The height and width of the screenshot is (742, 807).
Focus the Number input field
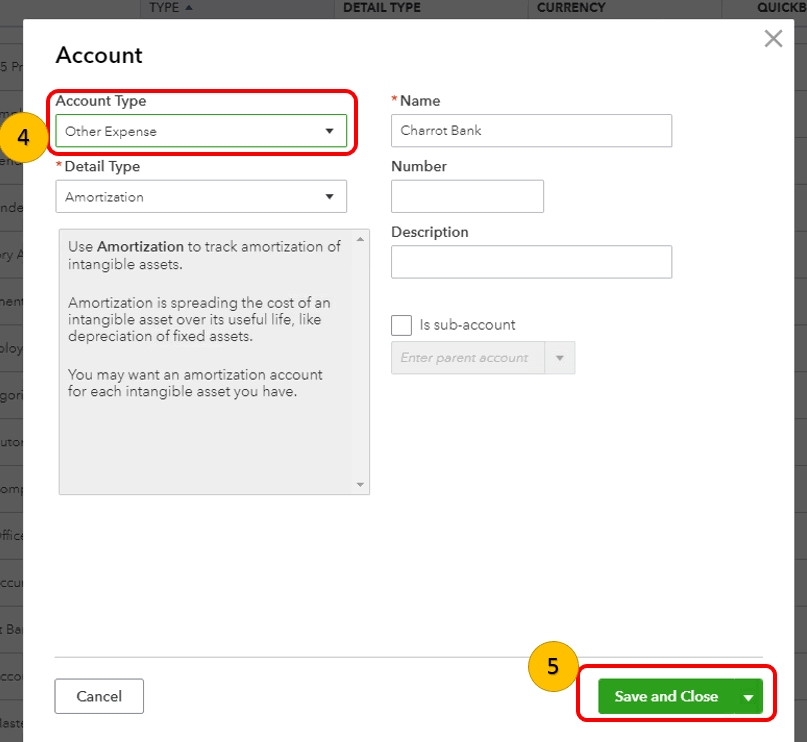pos(467,197)
